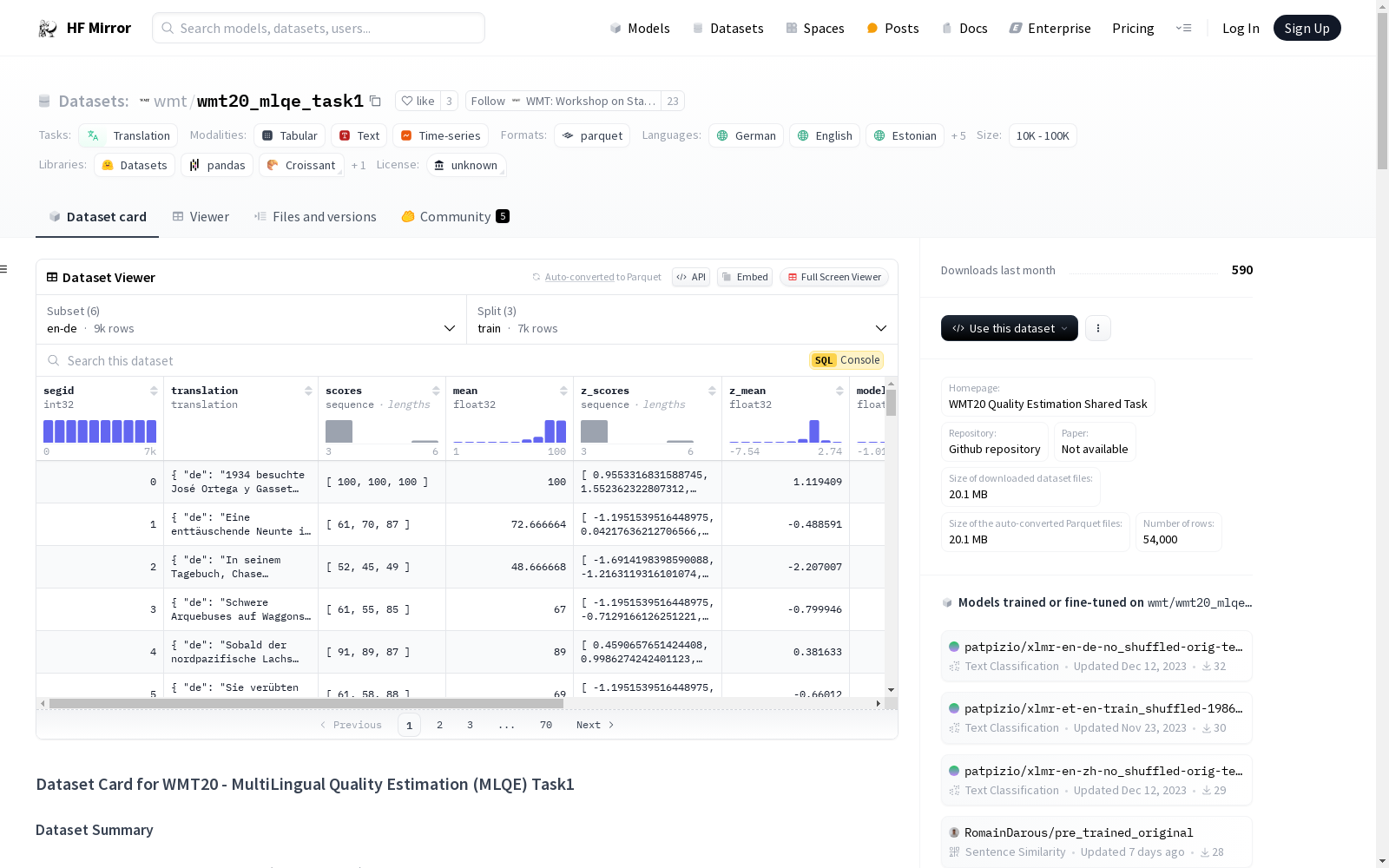Screen dimensions: 1389x868
Task: Sort by the z_mean column
Action: point(839,391)
